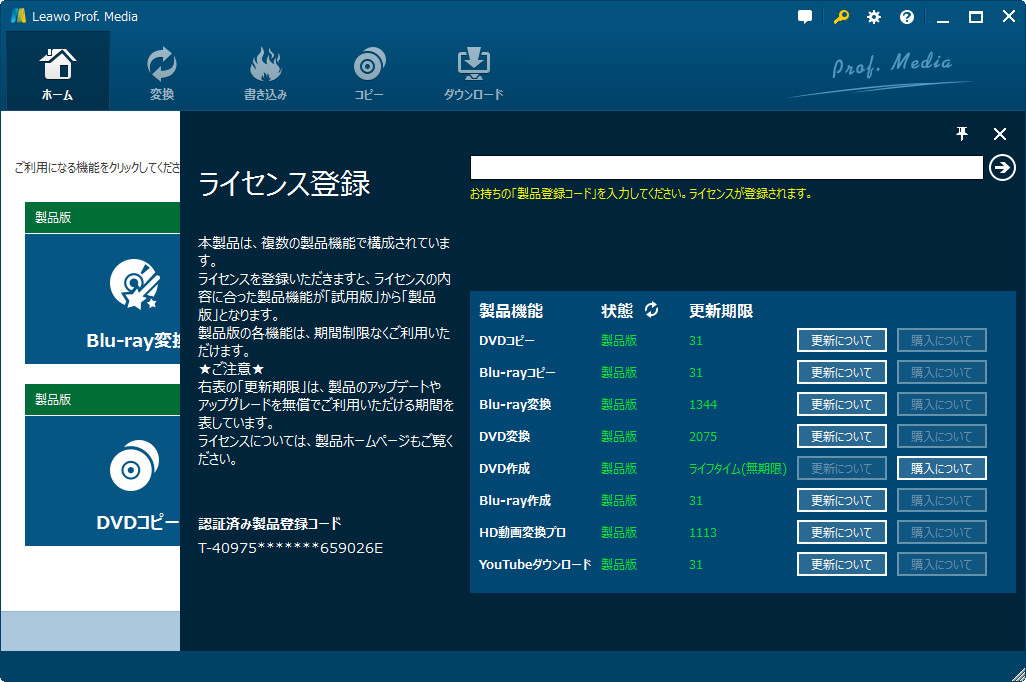The height and width of the screenshot is (682, 1026).
Task: Click 更新について for DVDコピー
Action: [841, 341]
